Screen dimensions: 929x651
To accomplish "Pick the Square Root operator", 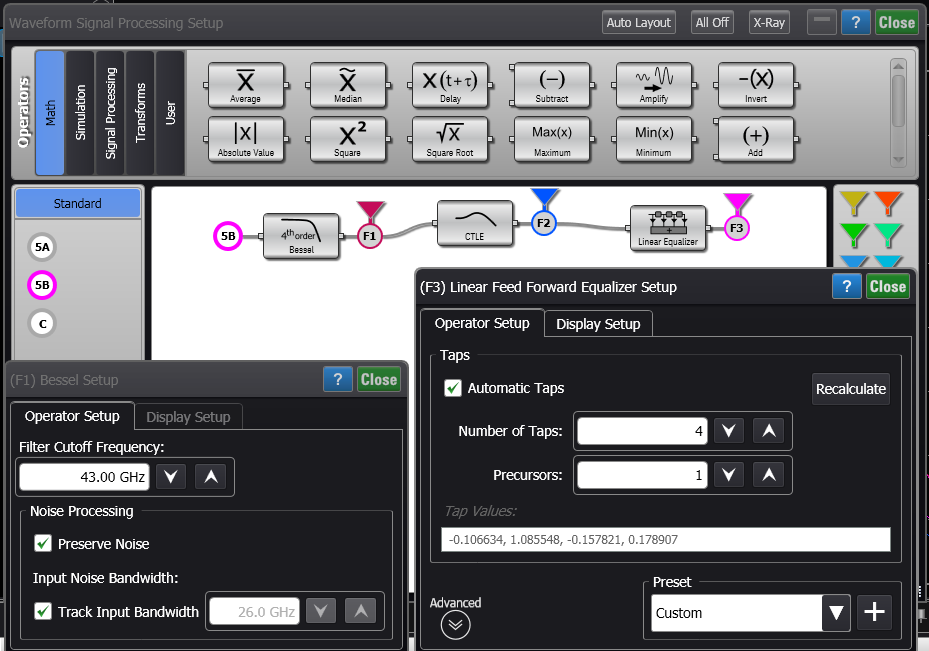I will click(450, 139).
